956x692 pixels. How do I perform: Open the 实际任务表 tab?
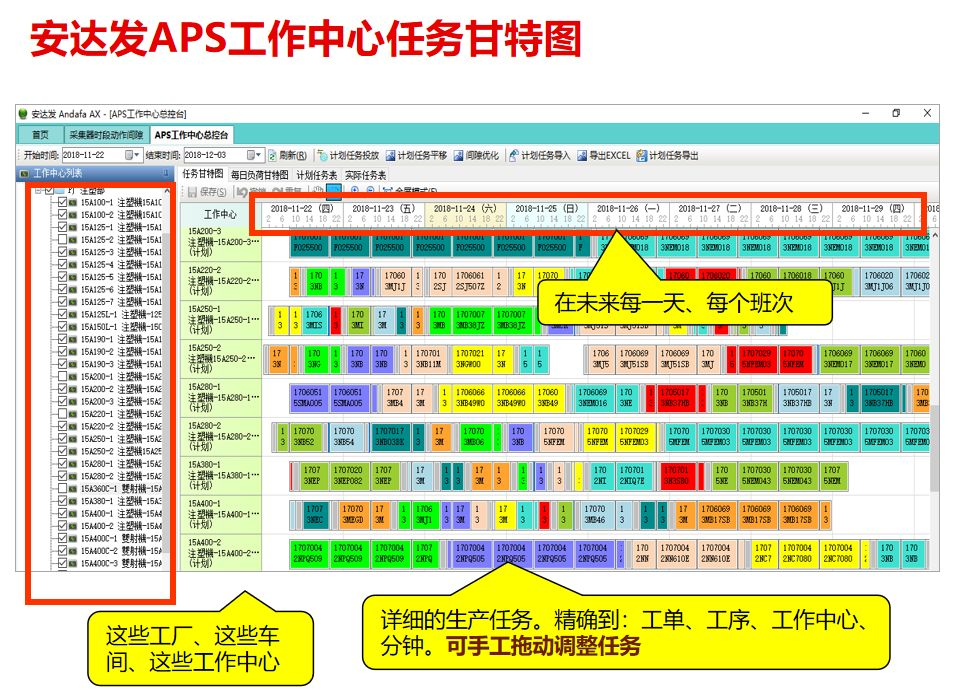pyautogui.click(x=365, y=175)
